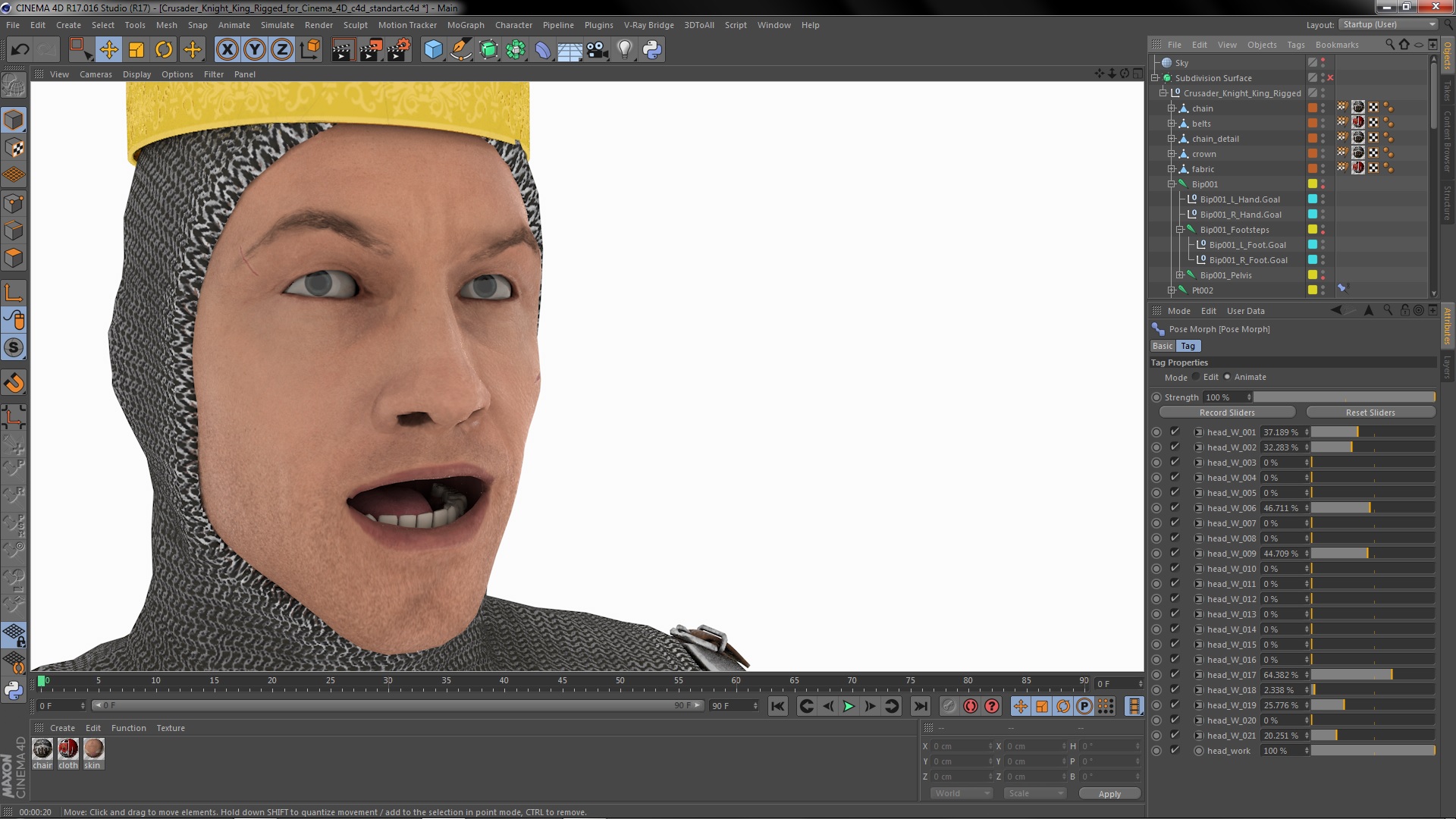Open the Deformer bend icon
Viewport: 1456px width, 819px height.
[x=543, y=50]
